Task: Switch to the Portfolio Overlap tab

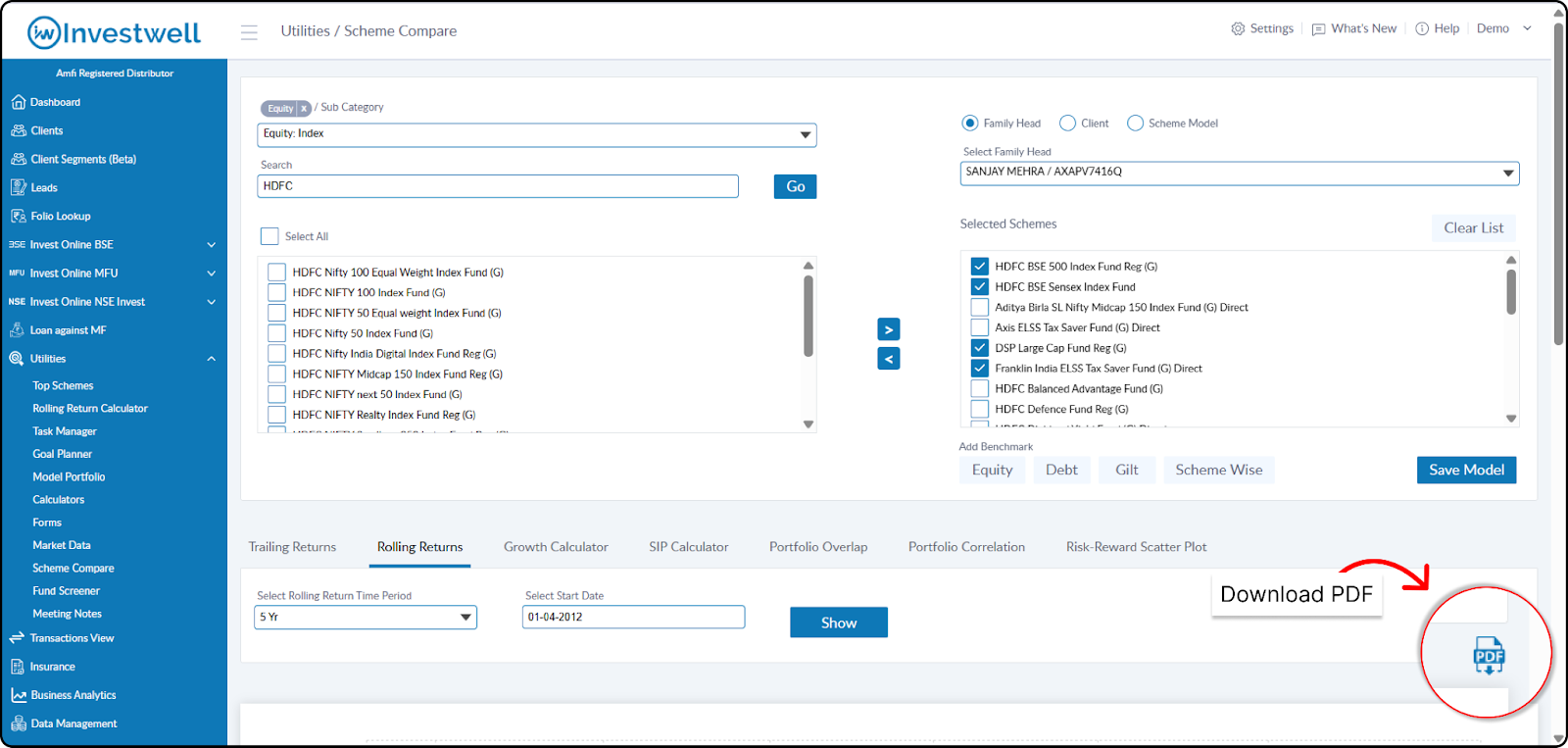Action: pyautogui.click(x=818, y=547)
